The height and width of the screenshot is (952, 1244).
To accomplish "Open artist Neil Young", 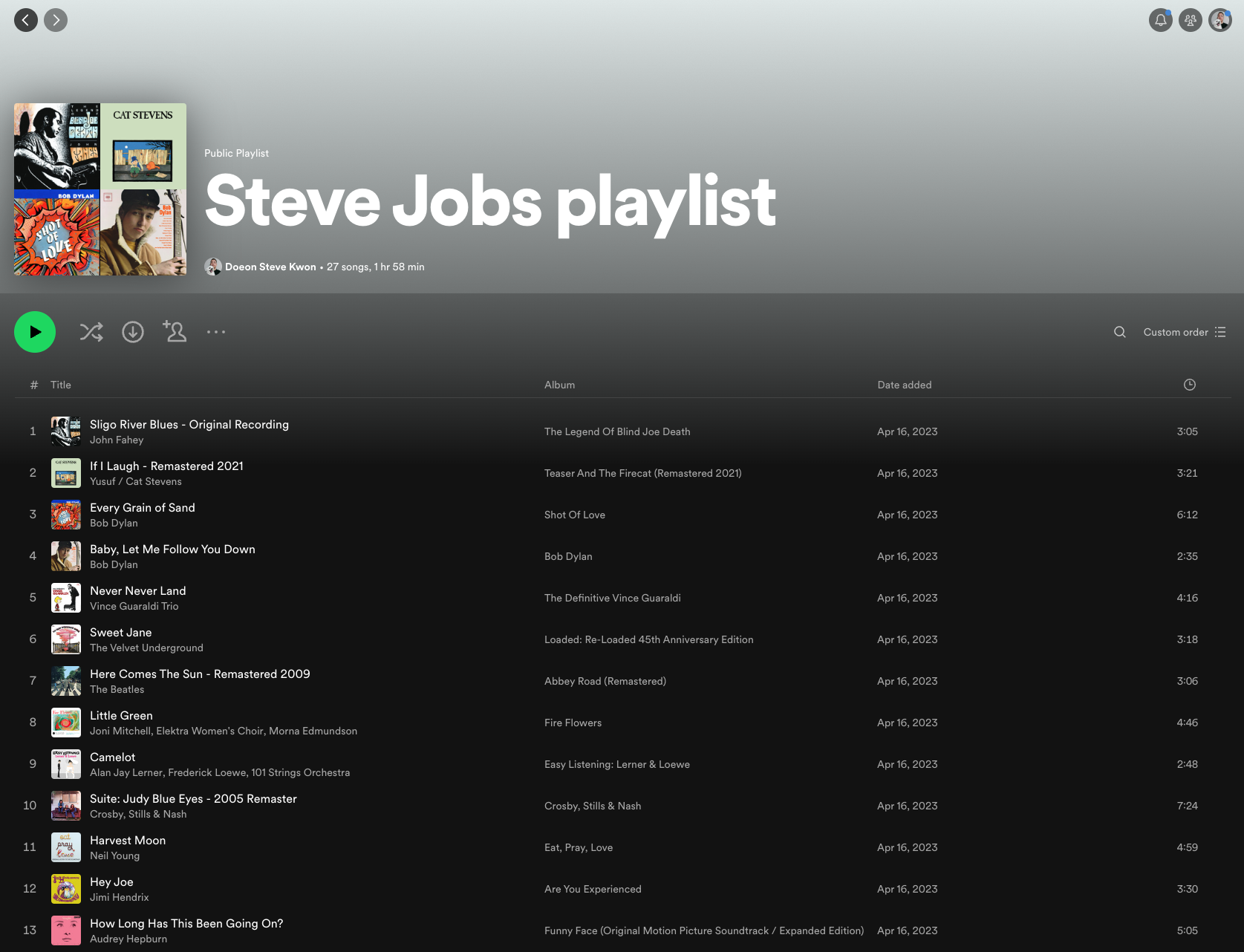I will [x=115, y=855].
